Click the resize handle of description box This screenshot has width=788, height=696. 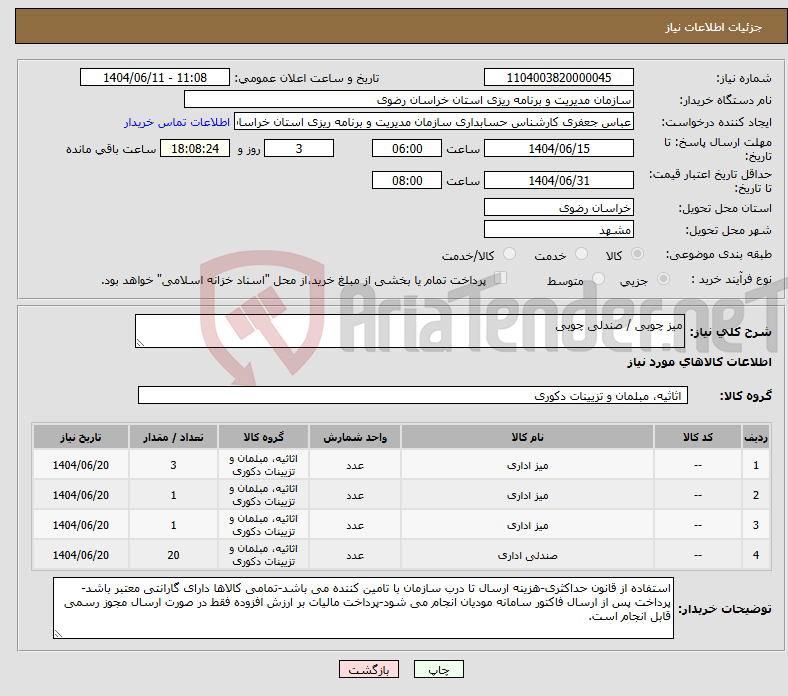140,342
